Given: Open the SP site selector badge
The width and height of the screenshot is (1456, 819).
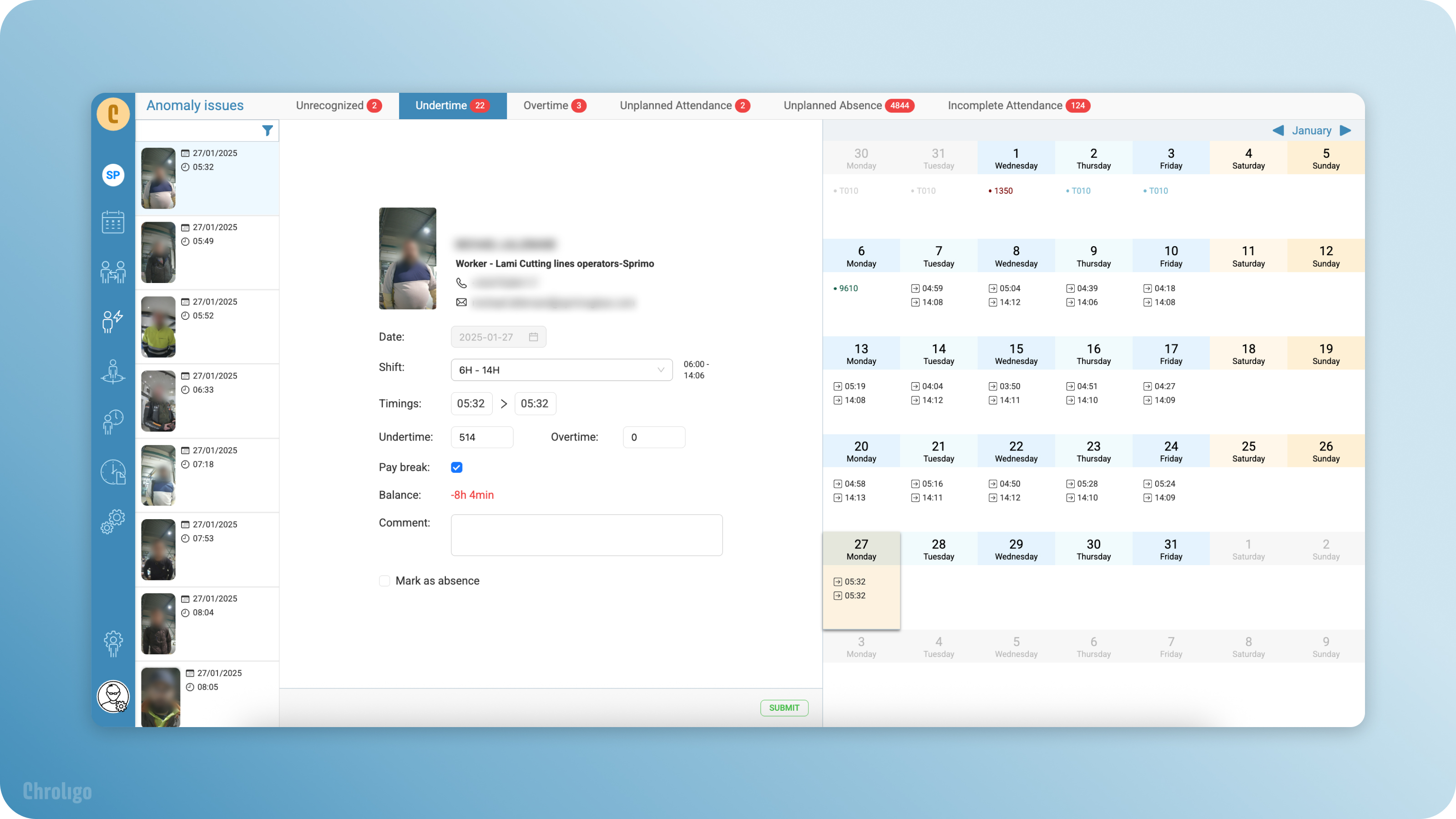Looking at the screenshot, I should (x=113, y=175).
